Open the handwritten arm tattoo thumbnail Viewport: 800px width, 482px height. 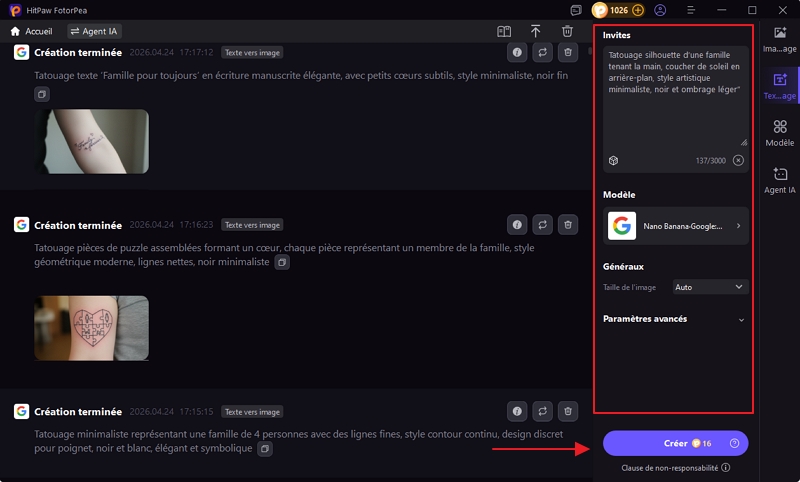(92, 141)
